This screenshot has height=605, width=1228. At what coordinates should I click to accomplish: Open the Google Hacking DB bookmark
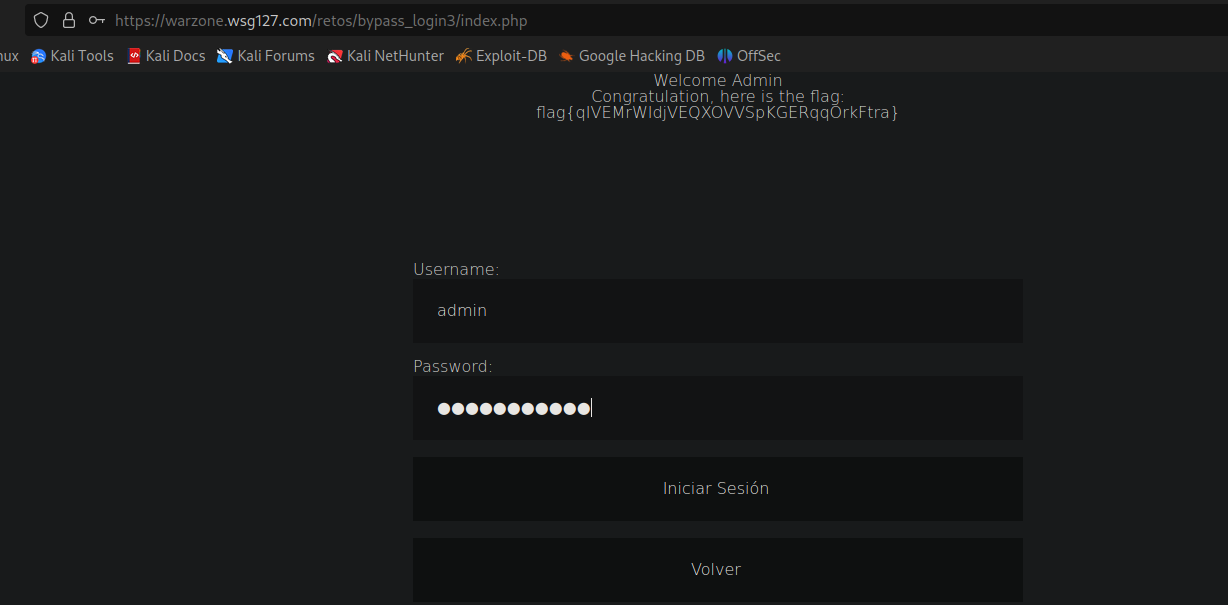tap(632, 56)
